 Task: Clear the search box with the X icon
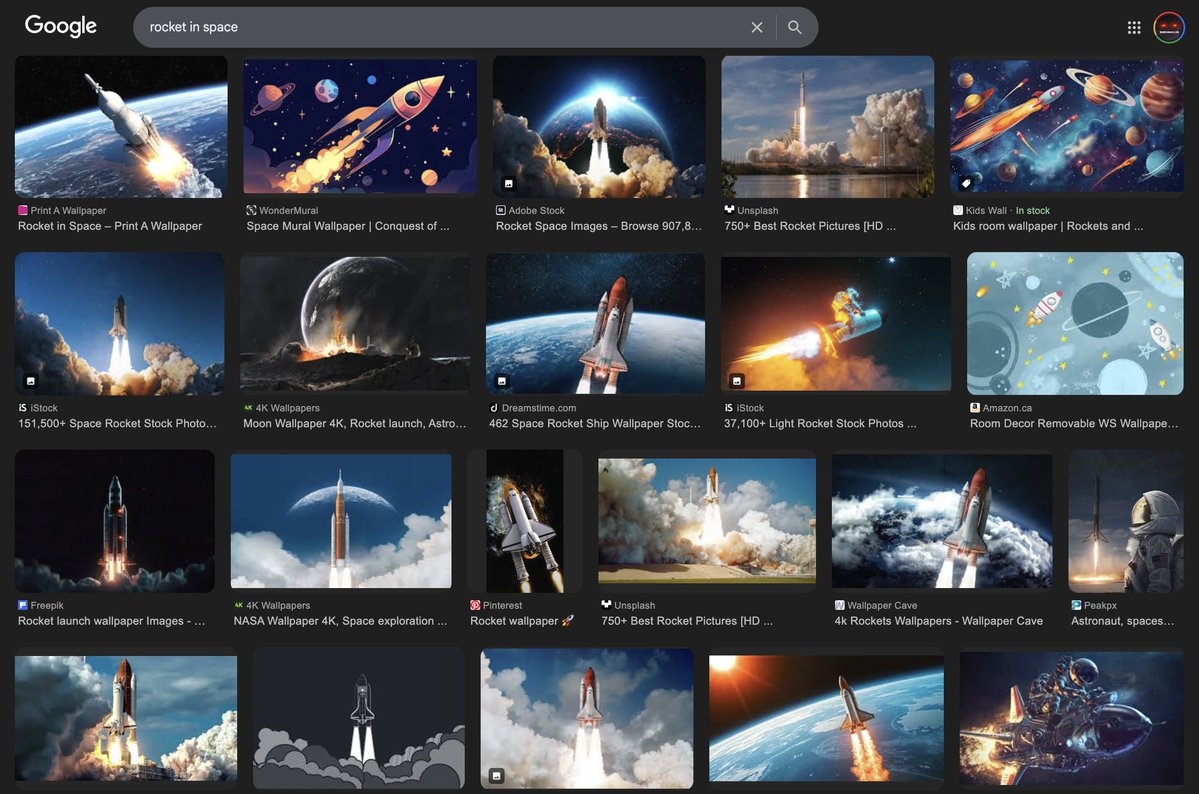(757, 28)
